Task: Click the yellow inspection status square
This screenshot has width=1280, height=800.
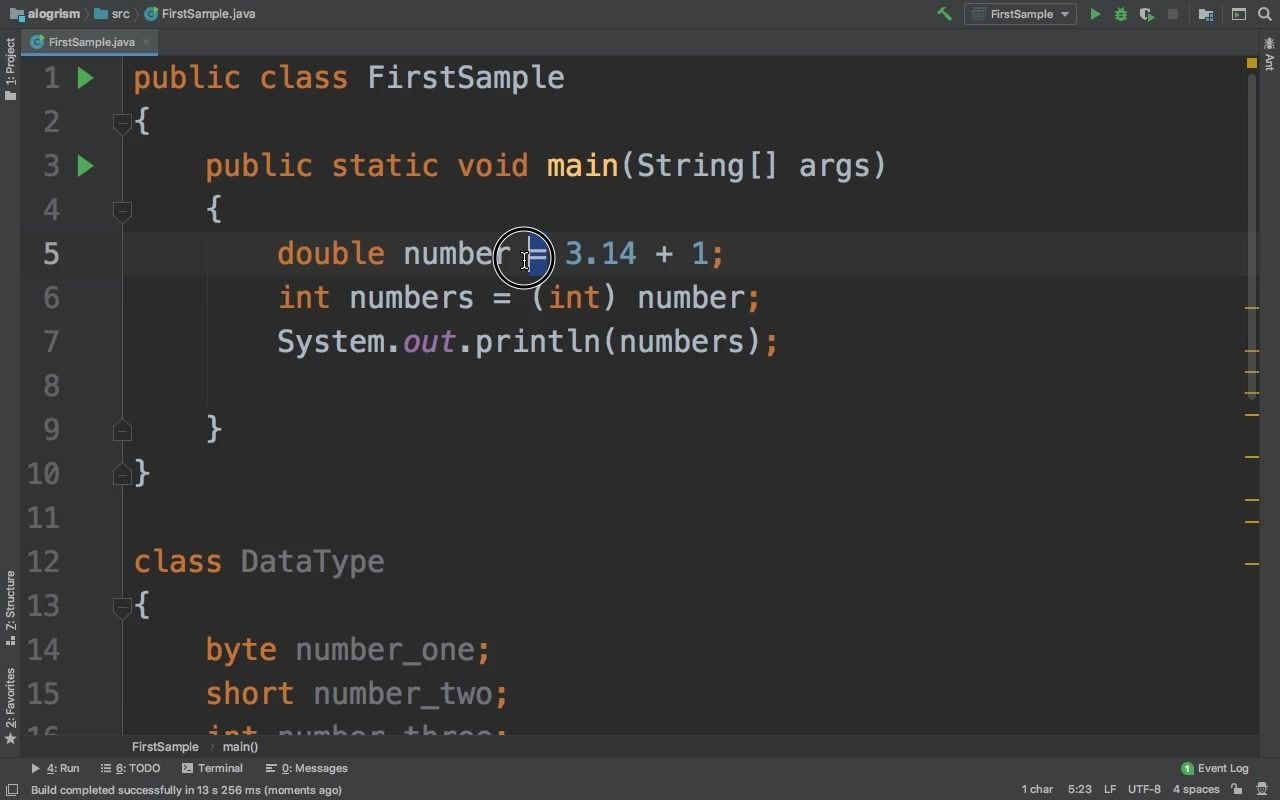Action: pyautogui.click(x=1251, y=63)
